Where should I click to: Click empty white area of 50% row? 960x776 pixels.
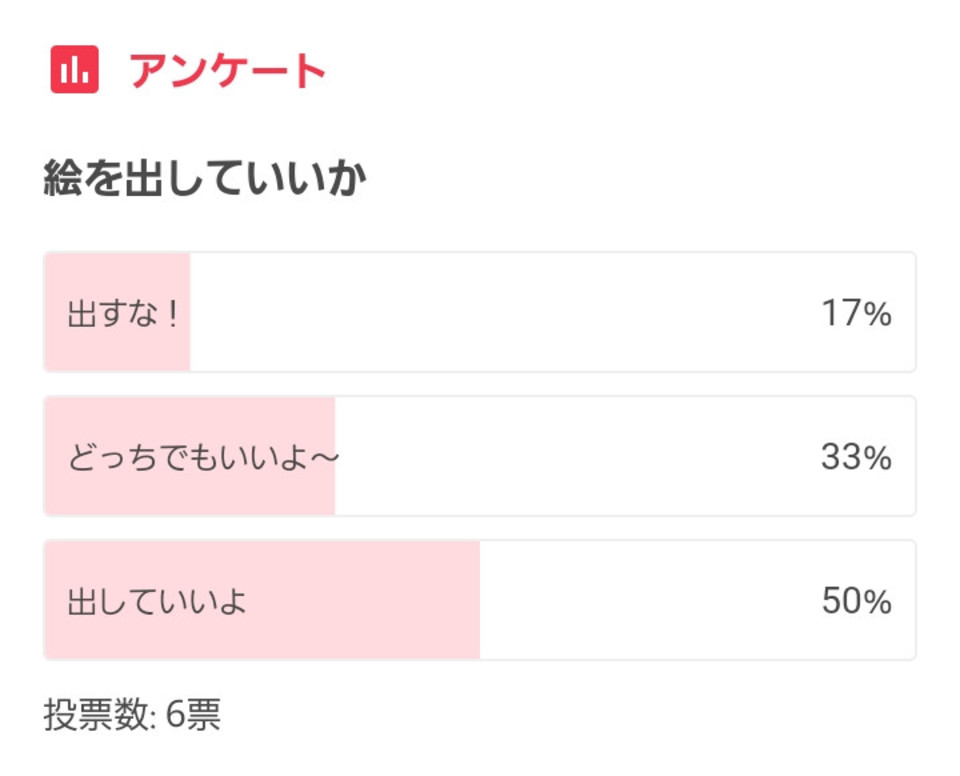point(649,600)
